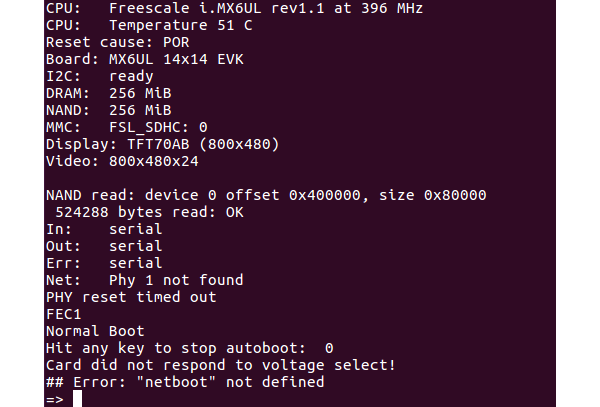The image size is (600, 407).
Task: Click the "Hit any key to stop autoboot" line
Action: tap(190, 348)
